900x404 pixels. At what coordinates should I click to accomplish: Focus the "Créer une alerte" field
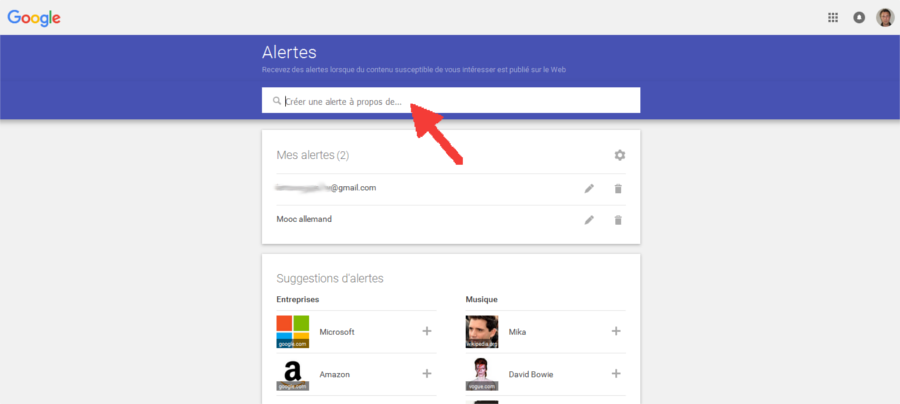click(451, 100)
